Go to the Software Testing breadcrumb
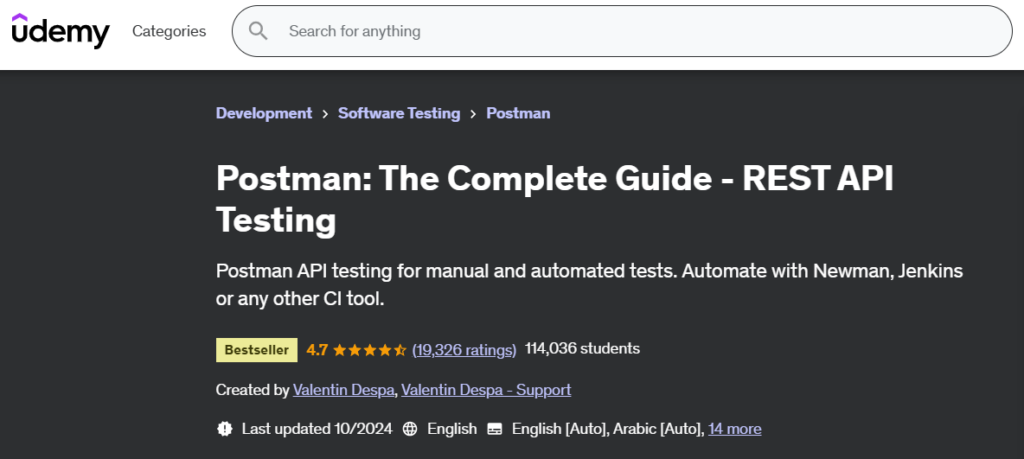Screen dimensions: 1024x459 click(399, 113)
